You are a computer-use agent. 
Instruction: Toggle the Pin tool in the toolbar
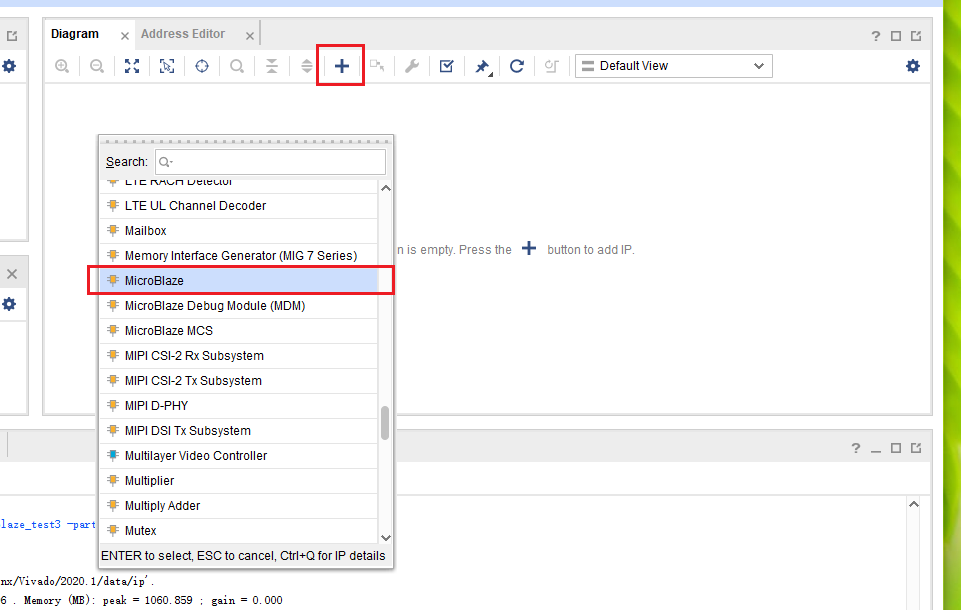coord(481,65)
